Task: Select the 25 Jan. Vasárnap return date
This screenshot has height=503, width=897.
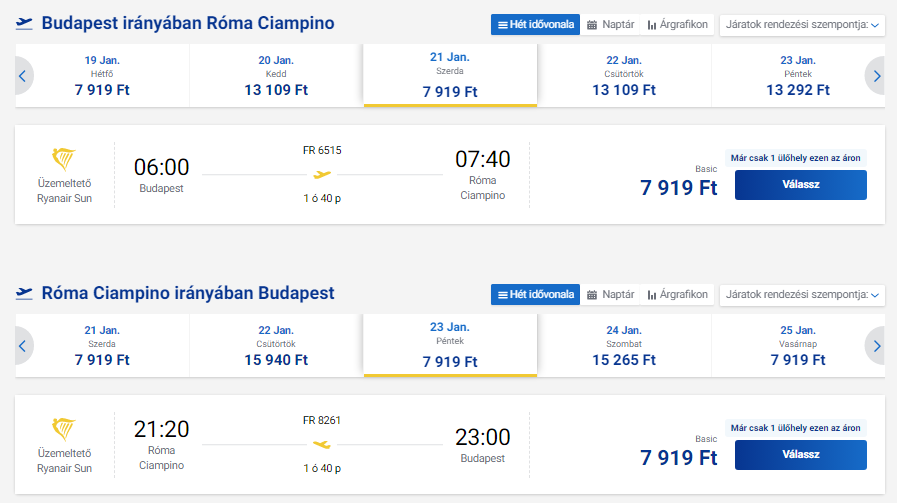Action: 797,345
